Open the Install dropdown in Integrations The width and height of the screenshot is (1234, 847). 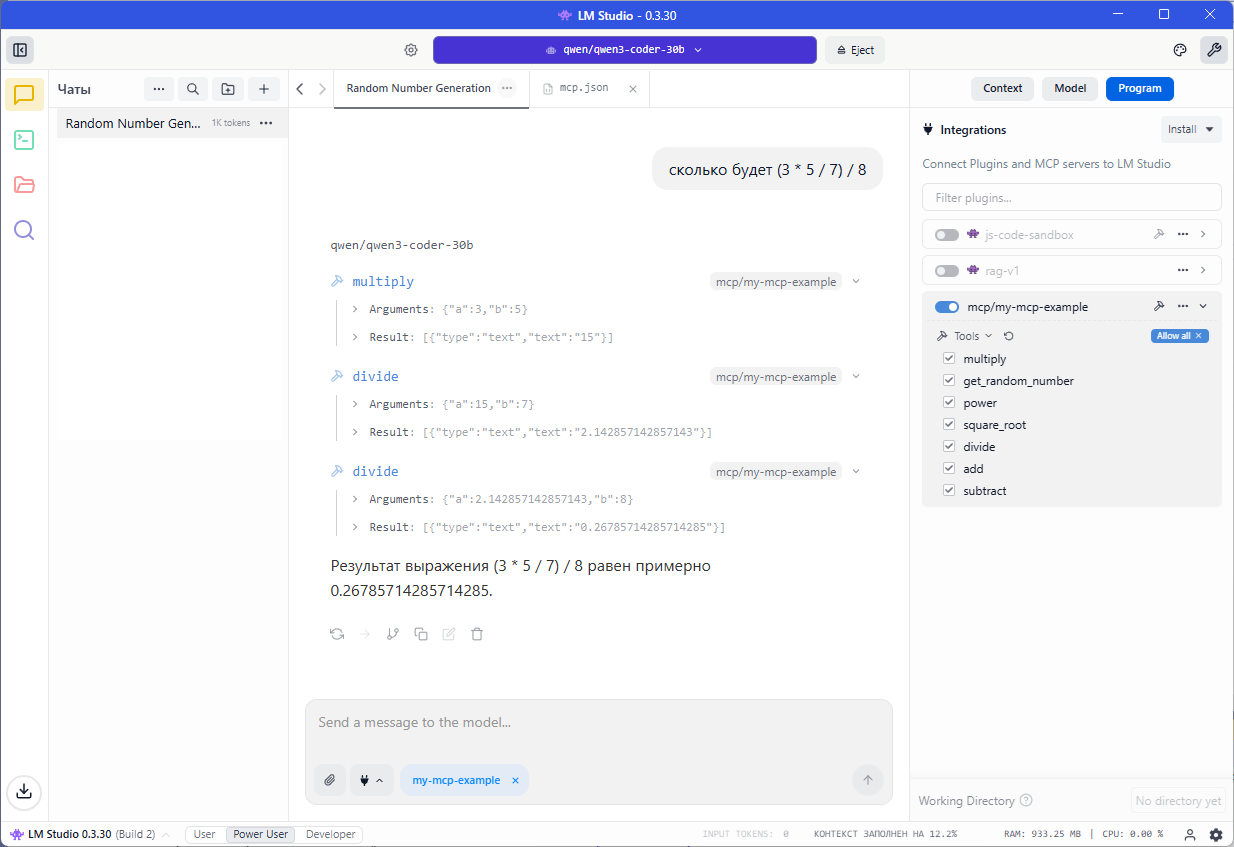point(1191,128)
